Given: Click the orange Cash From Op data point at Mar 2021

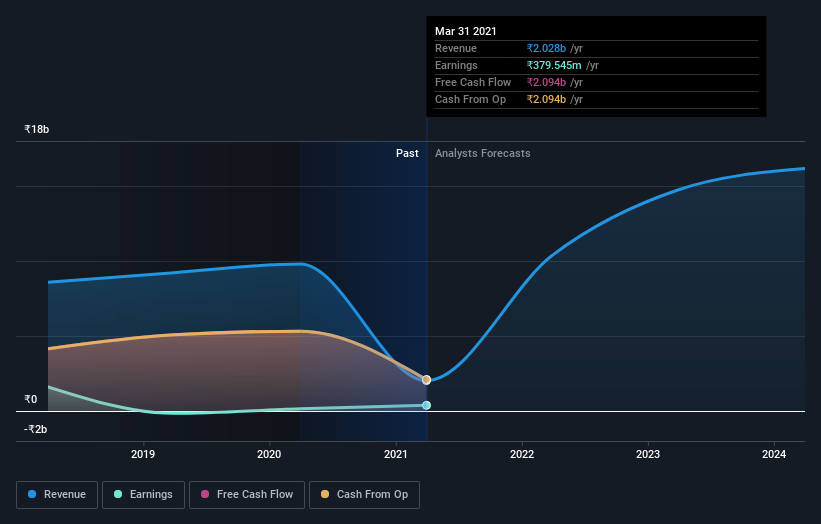Looking at the screenshot, I should coord(427,380).
